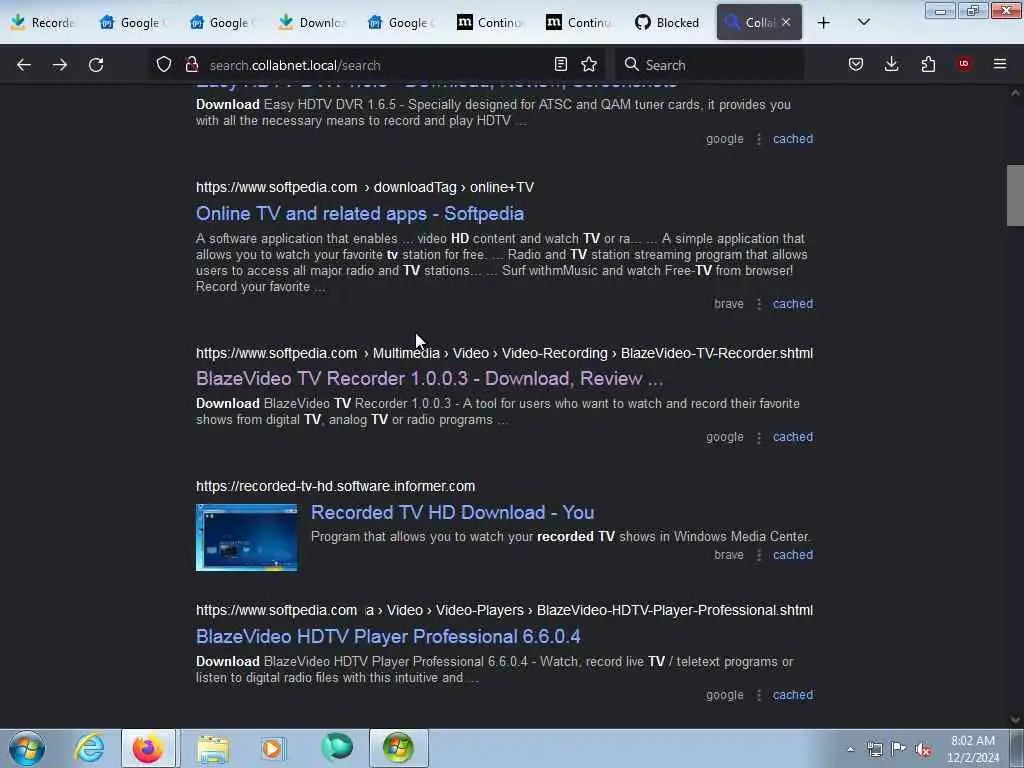Click the page vertical scrollbar thumb
The width and height of the screenshot is (1024, 768).
point(1015,195)
